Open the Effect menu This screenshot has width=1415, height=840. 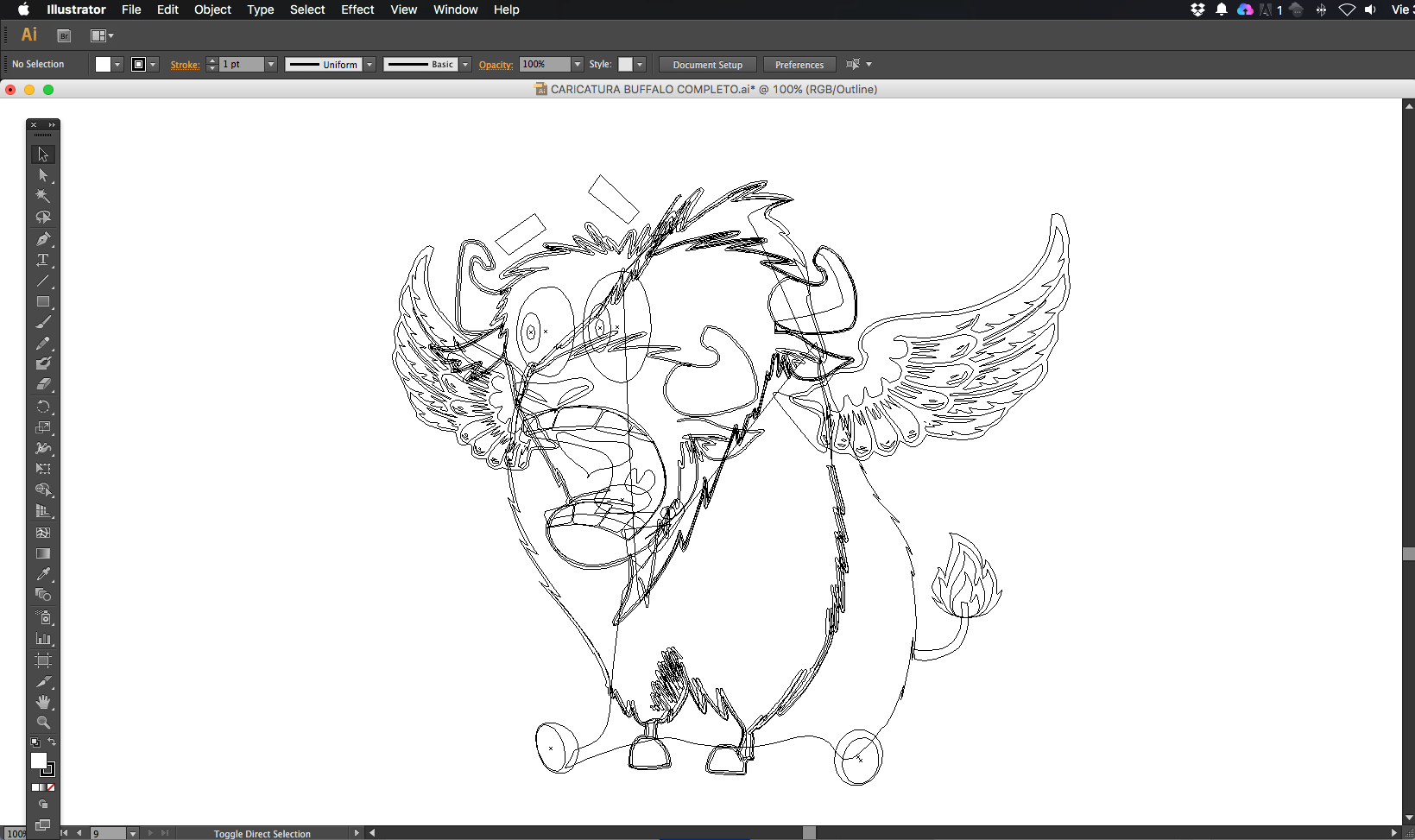tap(357, 9)
